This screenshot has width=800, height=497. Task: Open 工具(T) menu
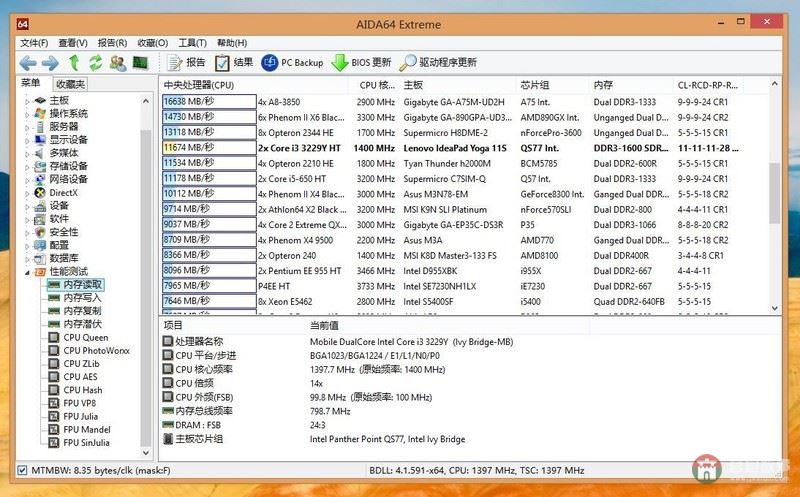[192, 43]
